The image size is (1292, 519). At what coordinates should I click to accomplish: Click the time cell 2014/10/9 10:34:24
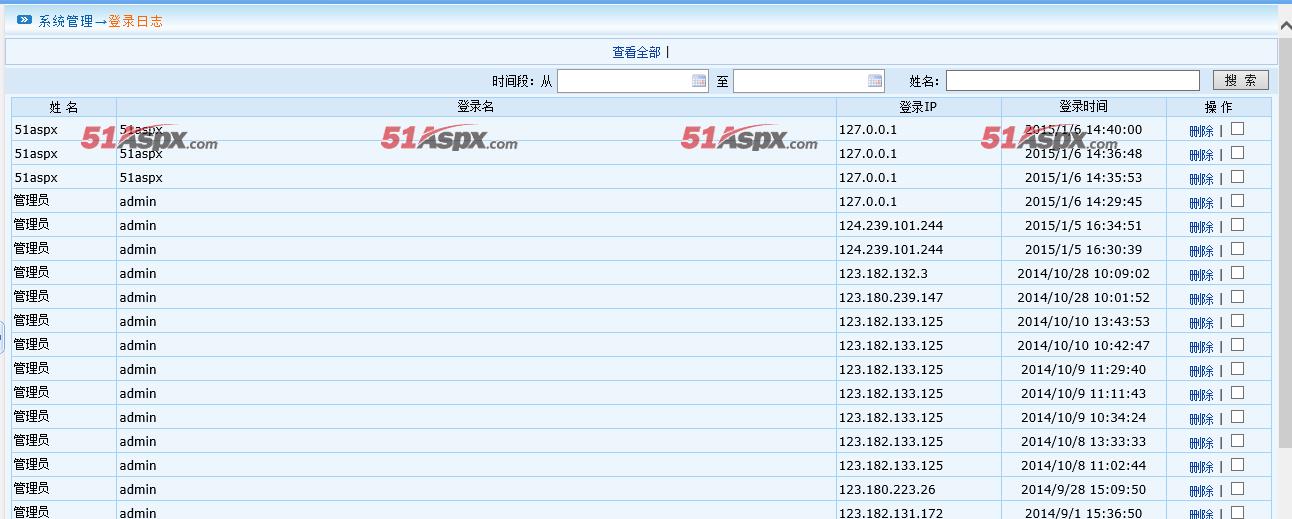click(1083, 417)
